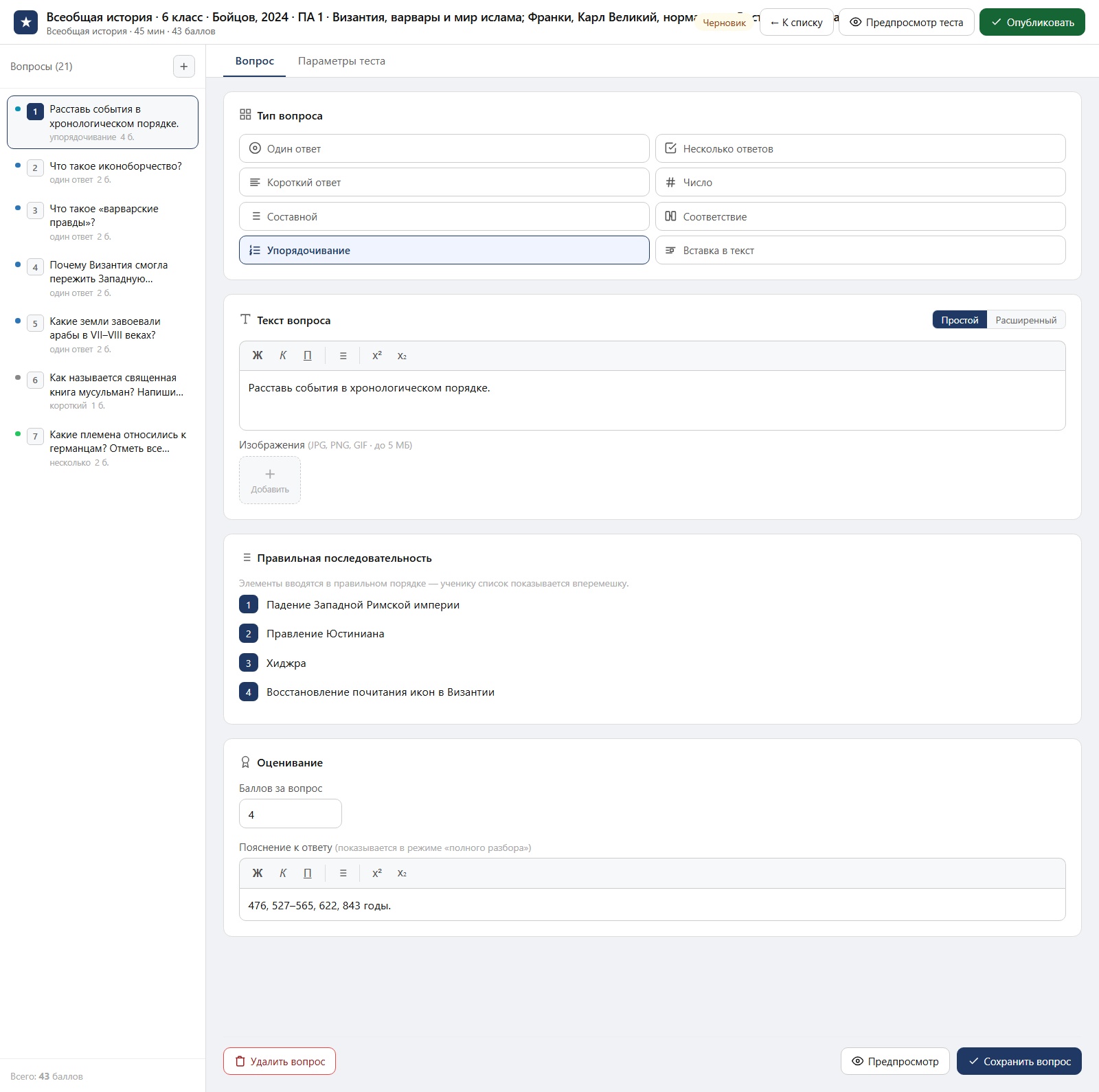Open the Вопрос tab

255,61
